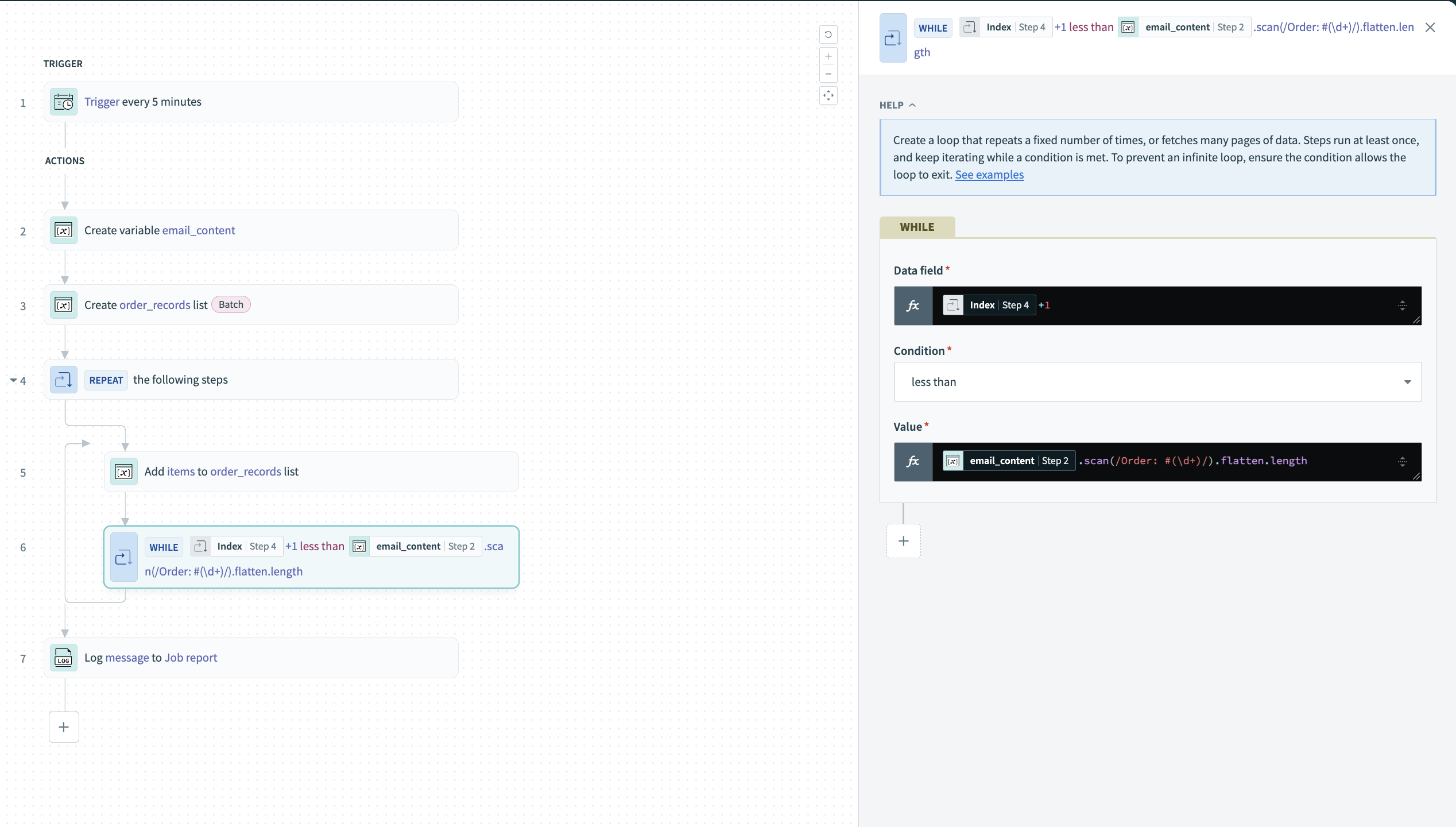Collapse the HELP section

(x=912, y=105)
